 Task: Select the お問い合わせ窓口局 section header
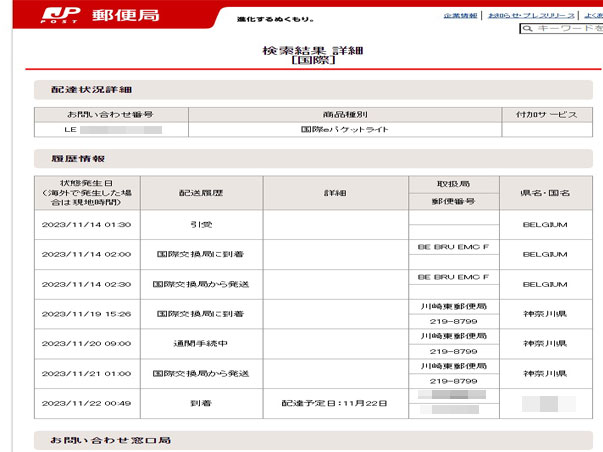point(103,439)
